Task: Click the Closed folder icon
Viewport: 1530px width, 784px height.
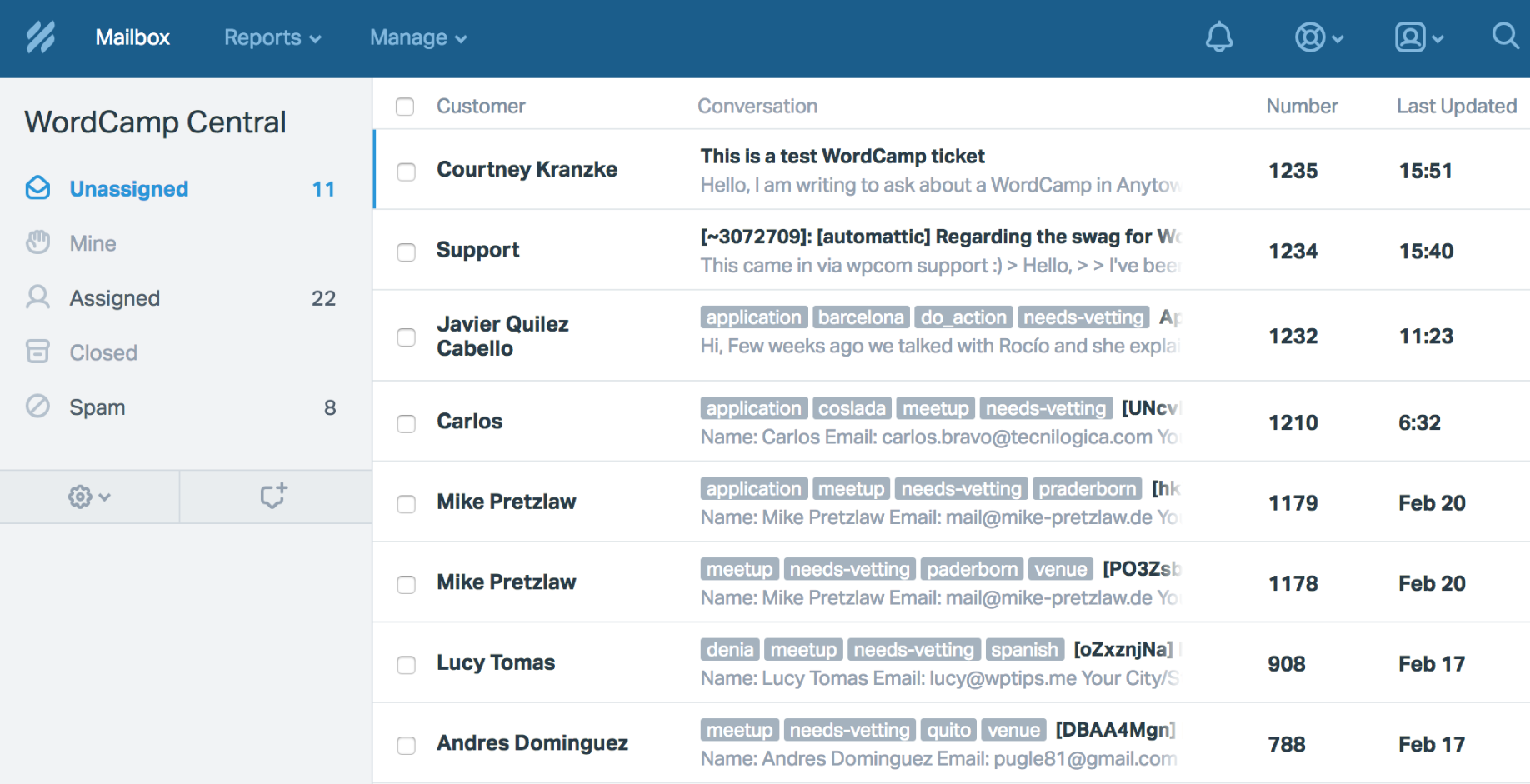Action: [37, 352]
